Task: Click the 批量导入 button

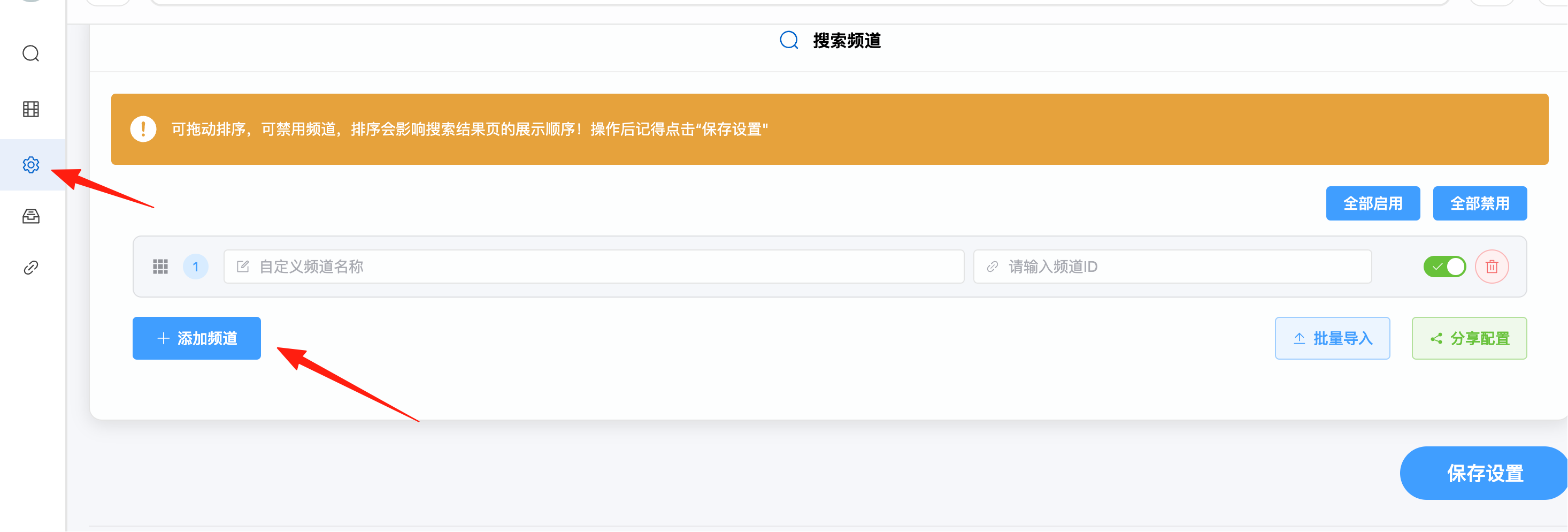Action: coord(1332,338)
